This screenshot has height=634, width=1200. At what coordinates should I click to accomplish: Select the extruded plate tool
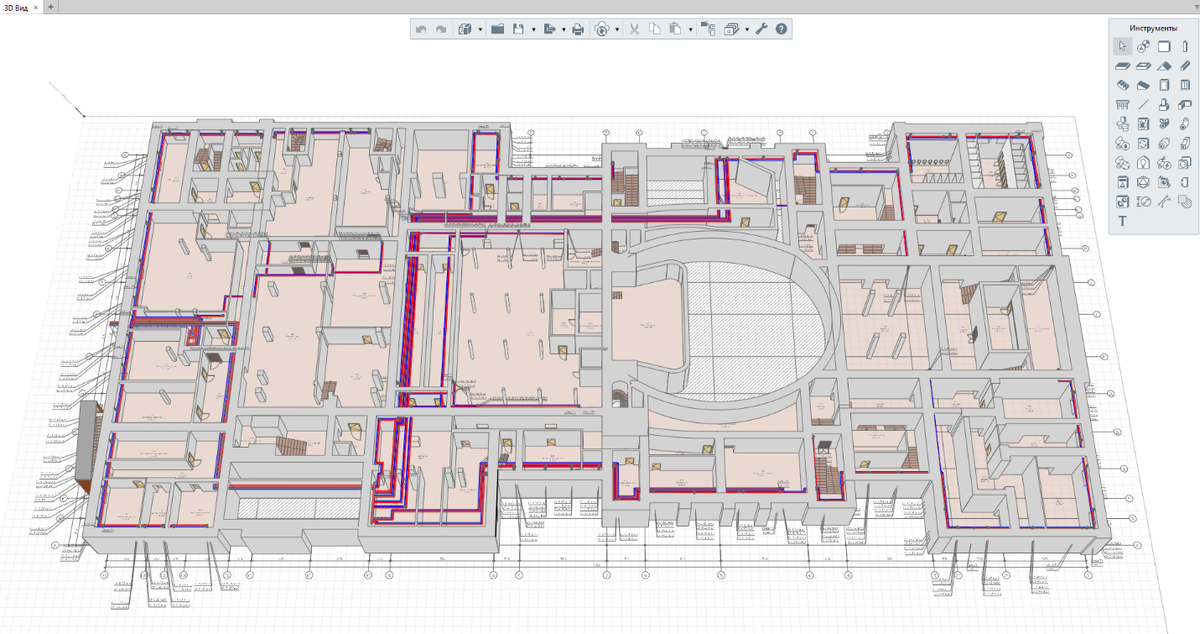point(1185,103)
